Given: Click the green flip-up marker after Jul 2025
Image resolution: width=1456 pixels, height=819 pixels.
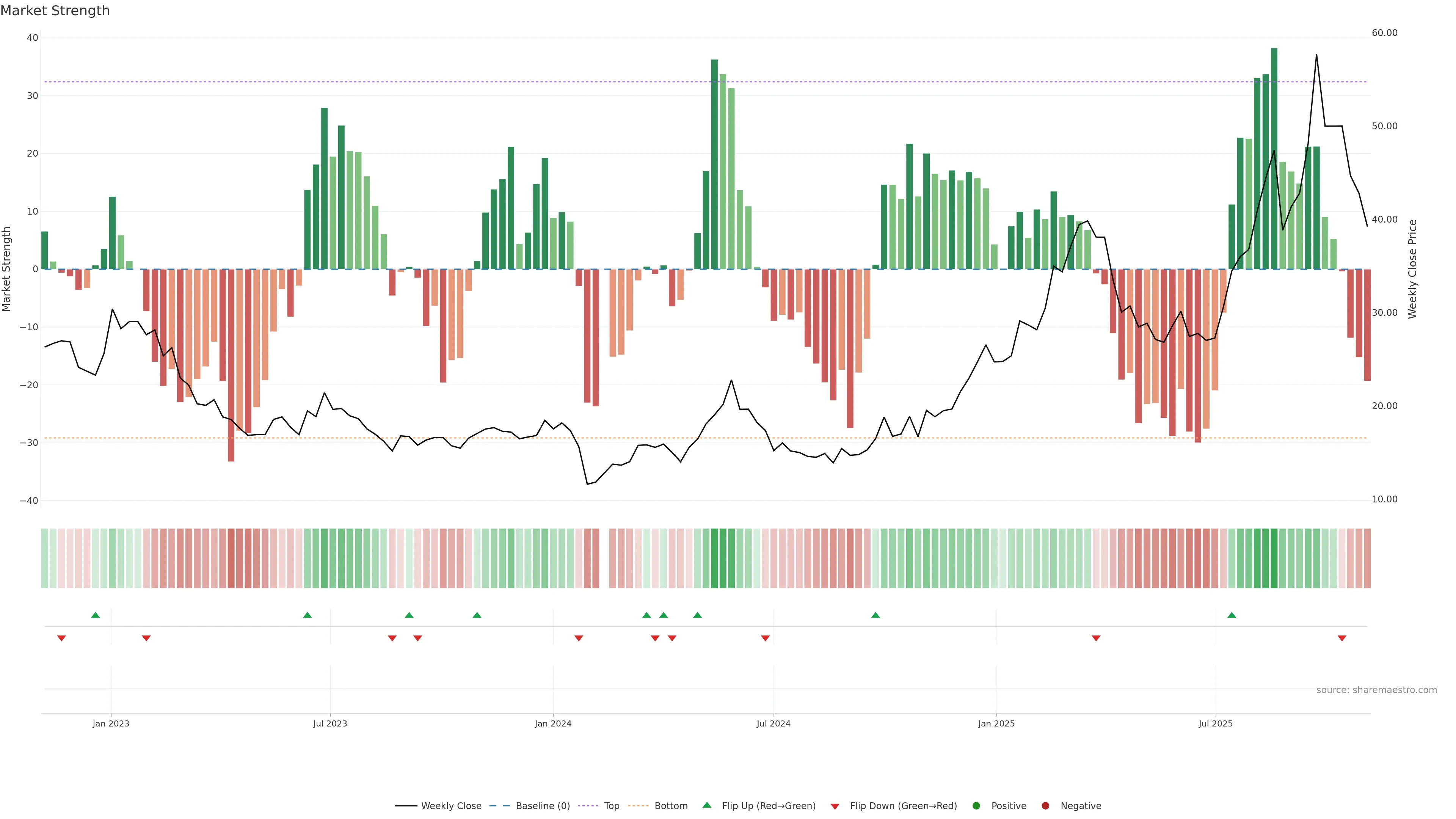Looking at the screenshot, I should point(1232,615).
